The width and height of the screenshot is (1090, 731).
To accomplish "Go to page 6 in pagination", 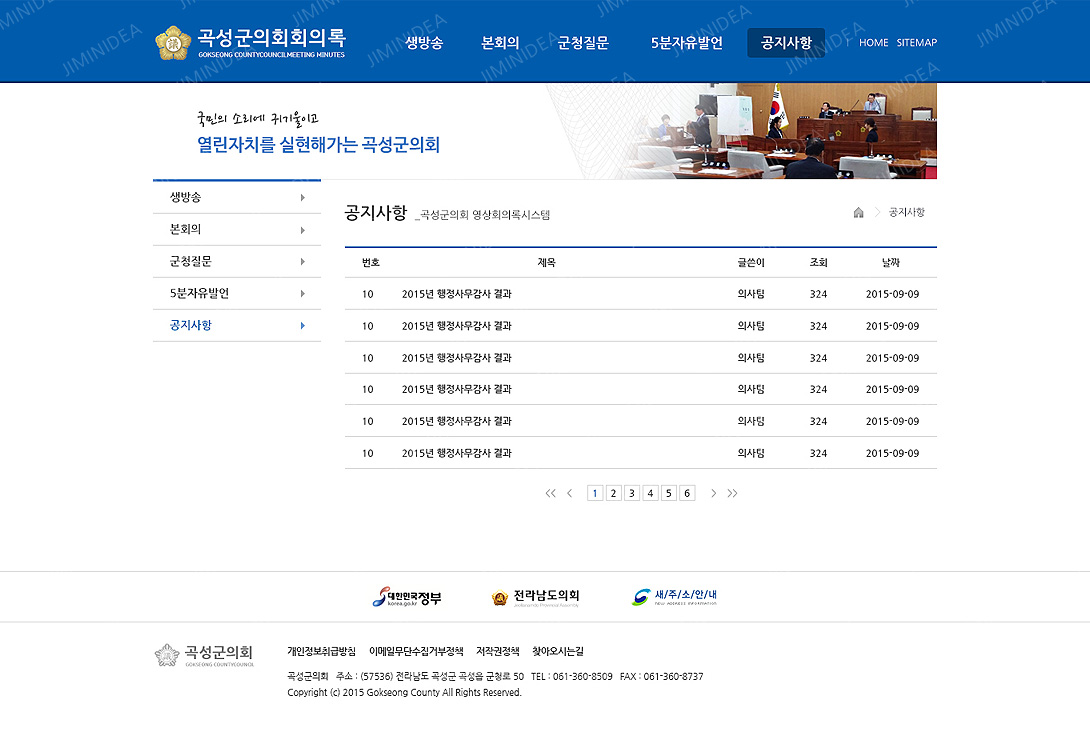I will pyautogui.click(x=687, y=493).
